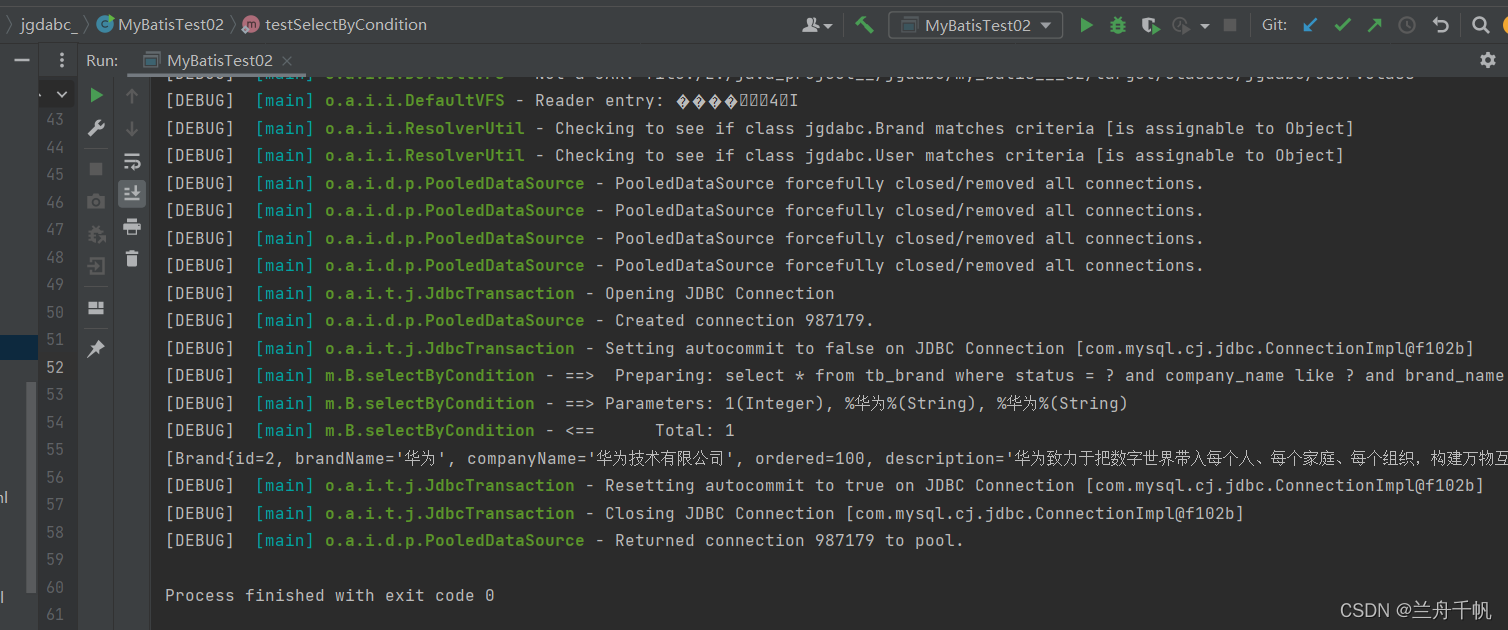Click editor line number 52
The height and width of the screenshot is (630, 1508).
(54, 367)
